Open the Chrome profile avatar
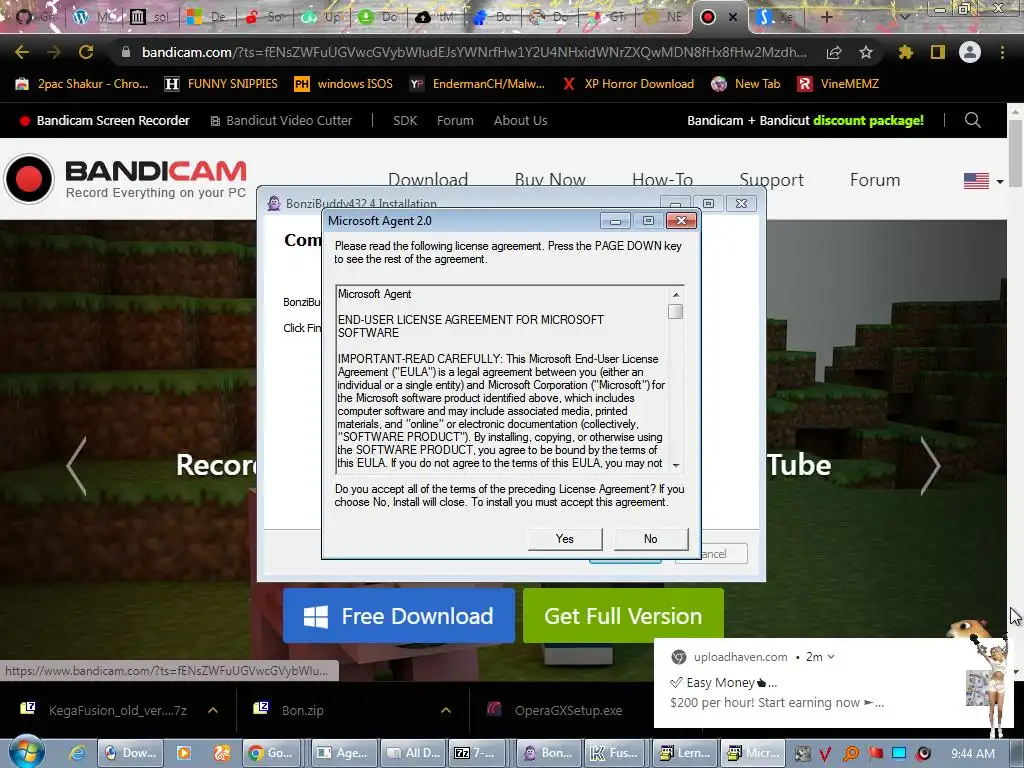This screenshot has height=768, width=1024. pyautogui.click(x=970, y=52)
